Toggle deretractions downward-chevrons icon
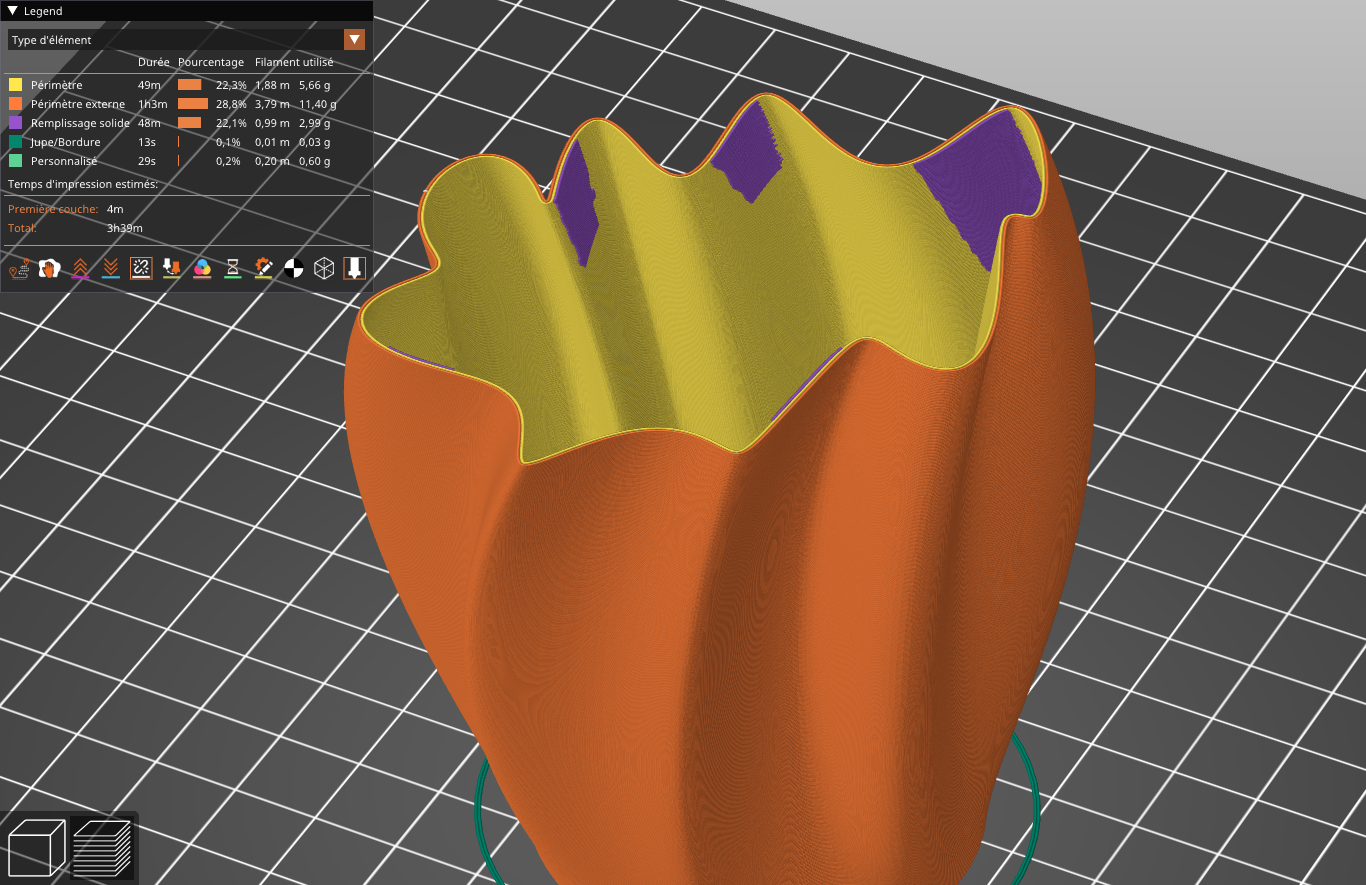This screenshot has width=1366, height=885. (x=111, y=268)
